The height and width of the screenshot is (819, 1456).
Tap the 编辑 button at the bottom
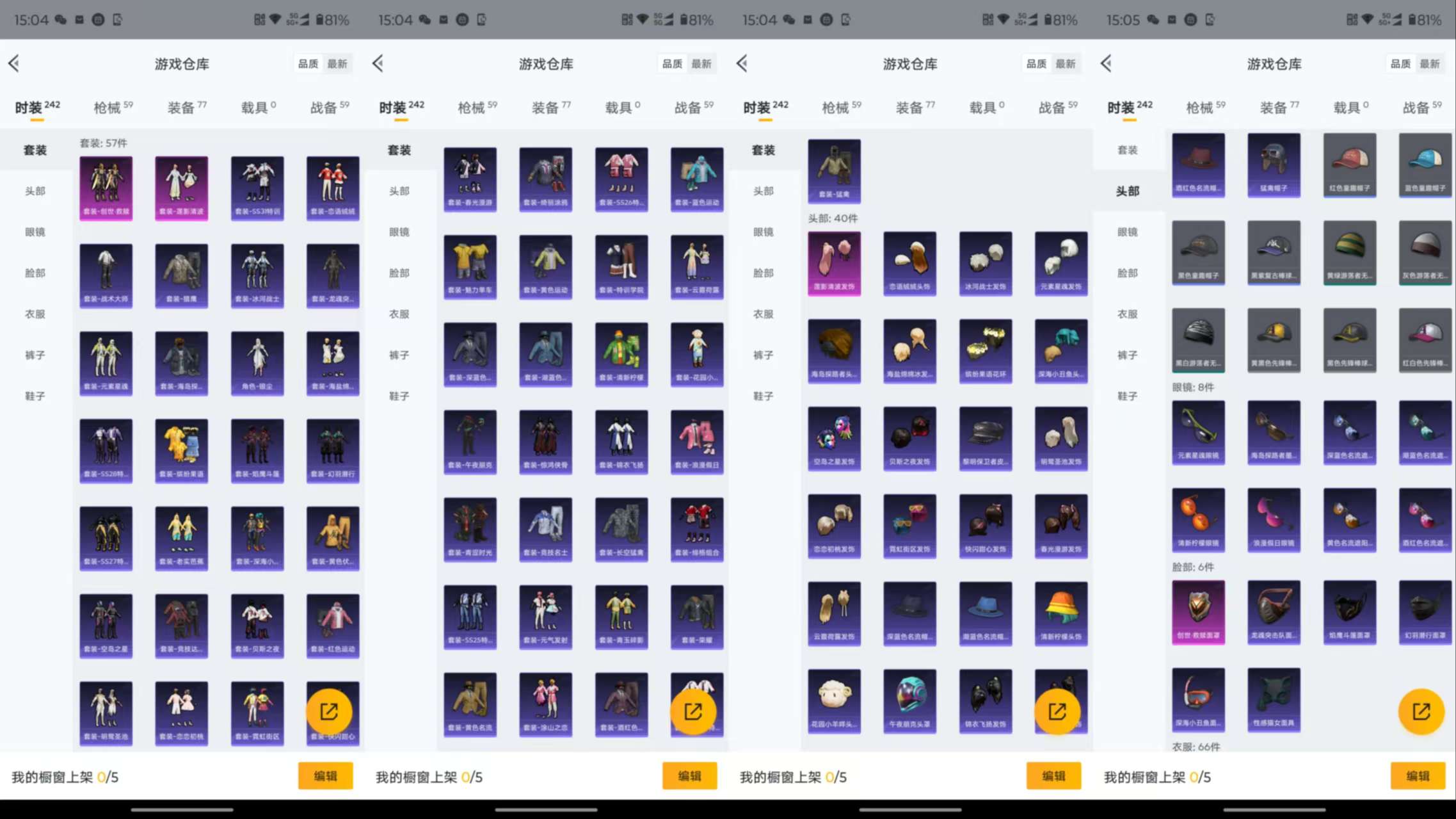pos(325,775)
